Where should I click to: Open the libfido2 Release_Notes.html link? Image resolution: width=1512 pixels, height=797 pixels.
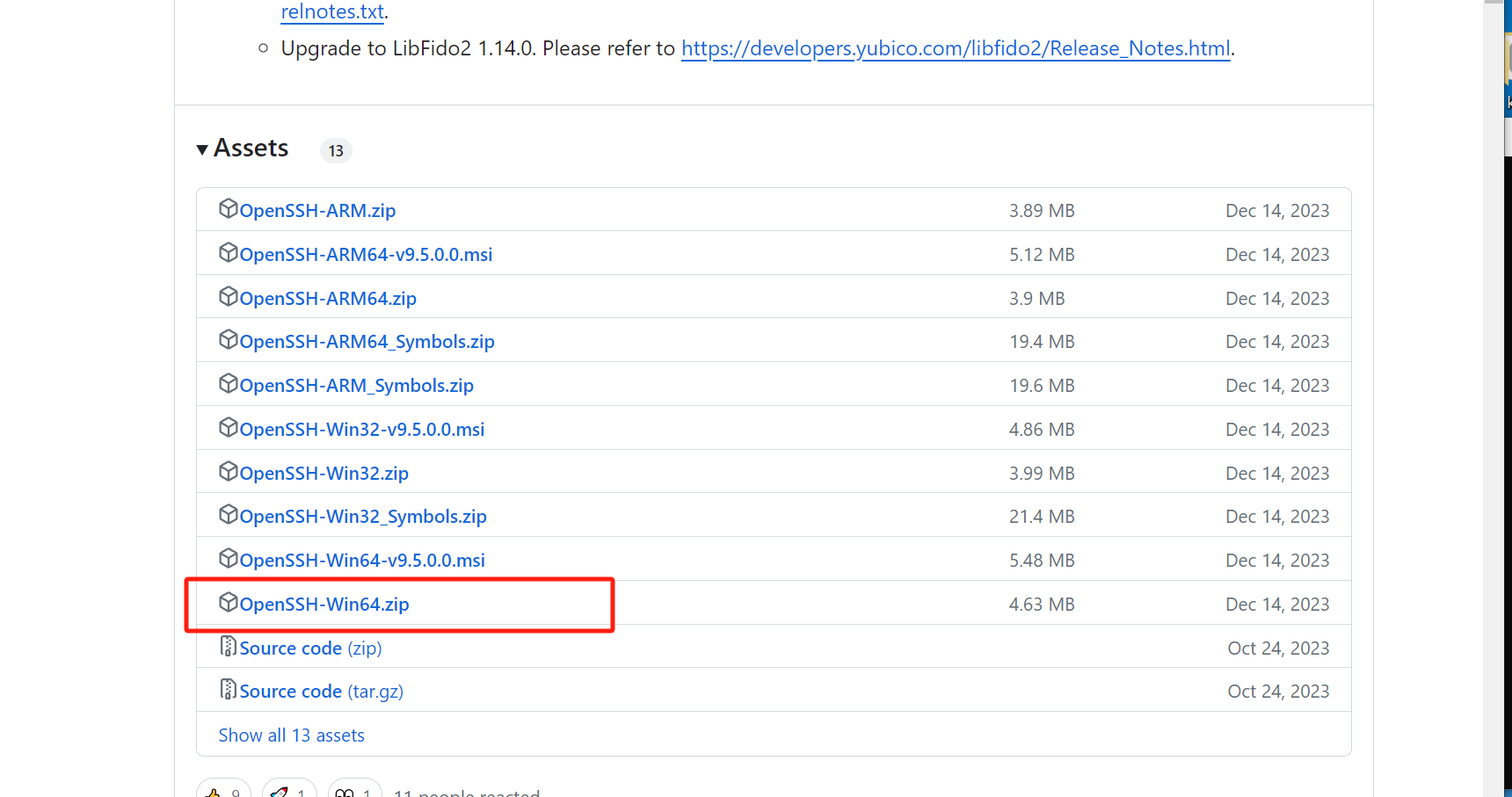pos(956,48)
